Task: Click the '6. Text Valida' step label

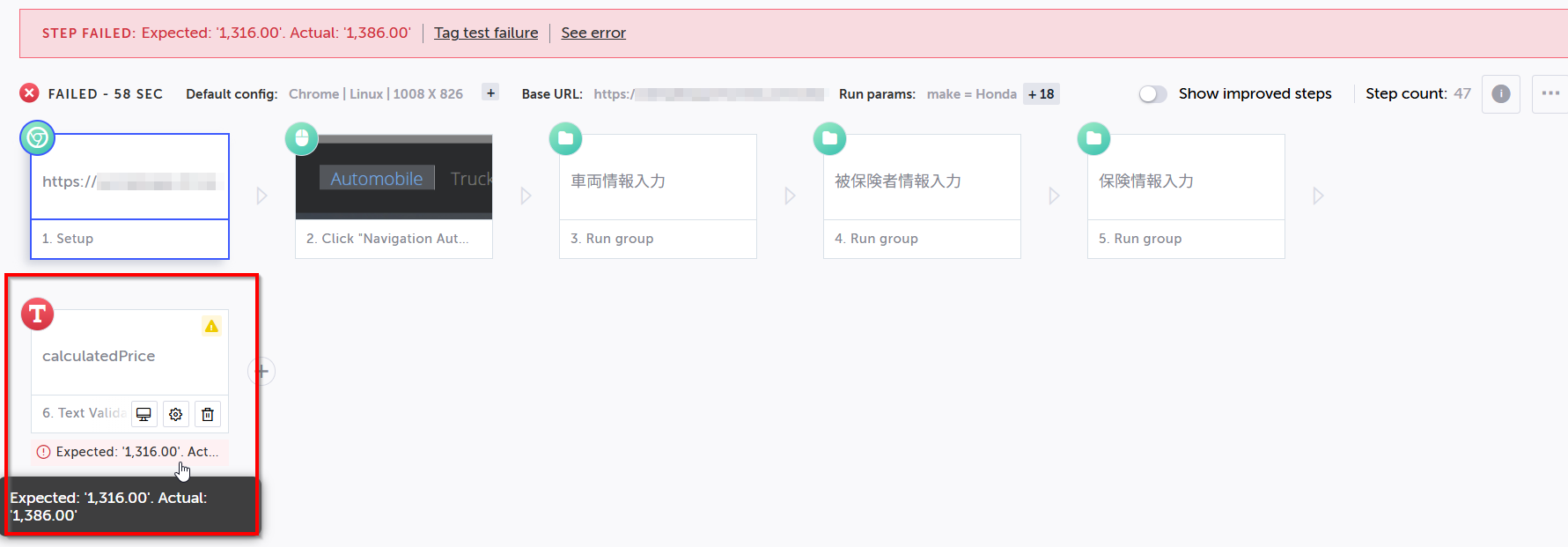Action: click(84, 413)
